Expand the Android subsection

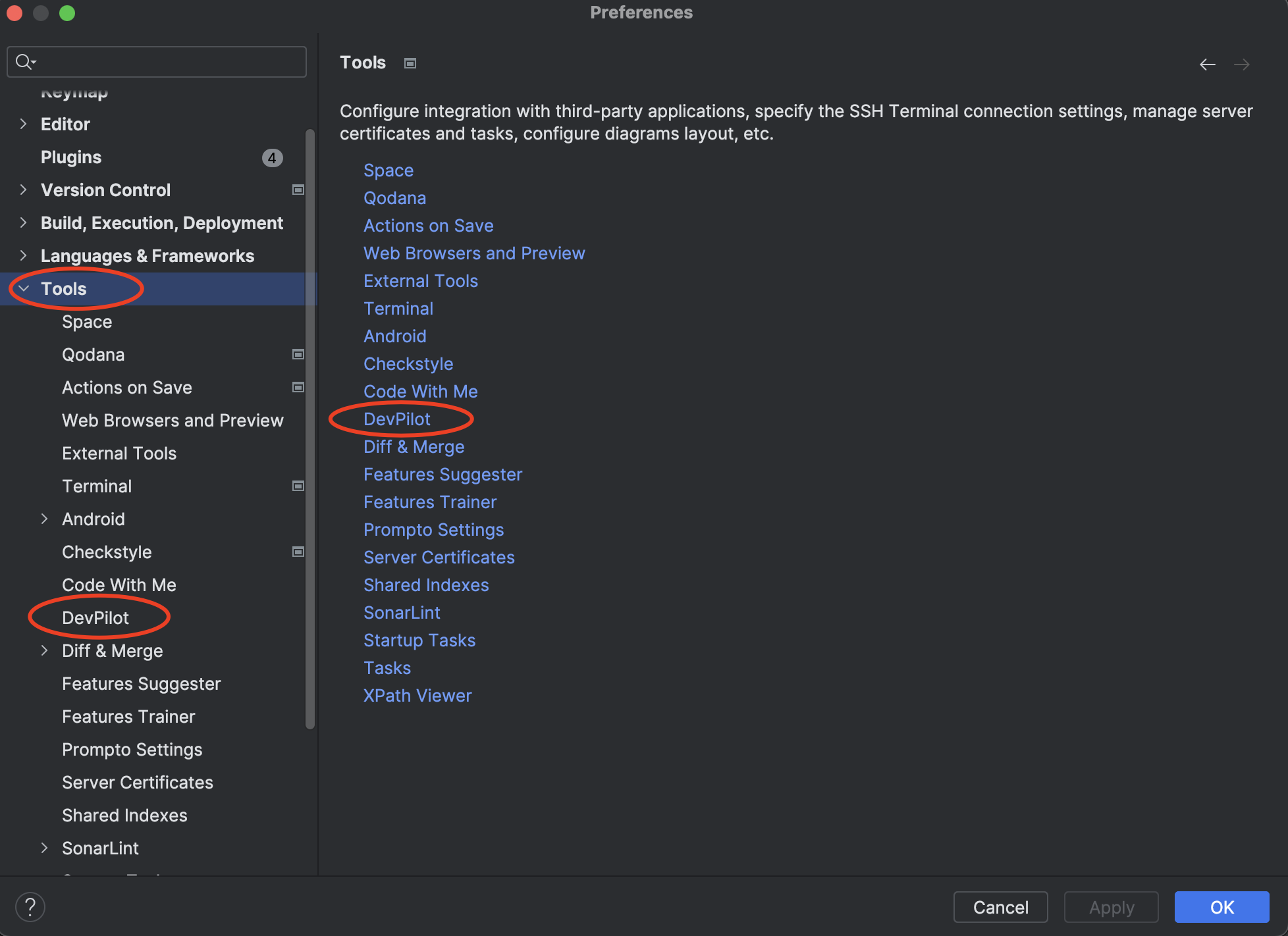[x=45, y=519]
